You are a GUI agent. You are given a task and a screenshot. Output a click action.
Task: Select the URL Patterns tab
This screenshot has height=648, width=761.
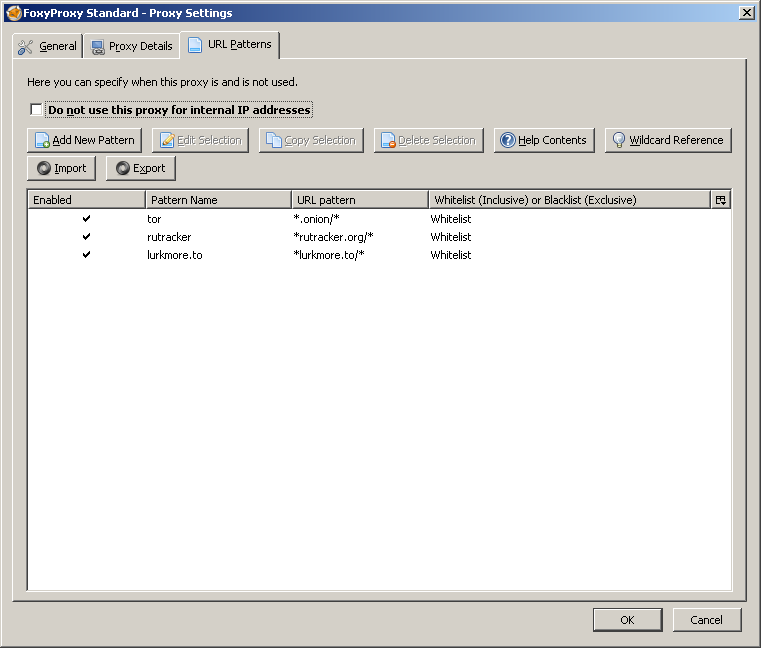tap(230, 45)
